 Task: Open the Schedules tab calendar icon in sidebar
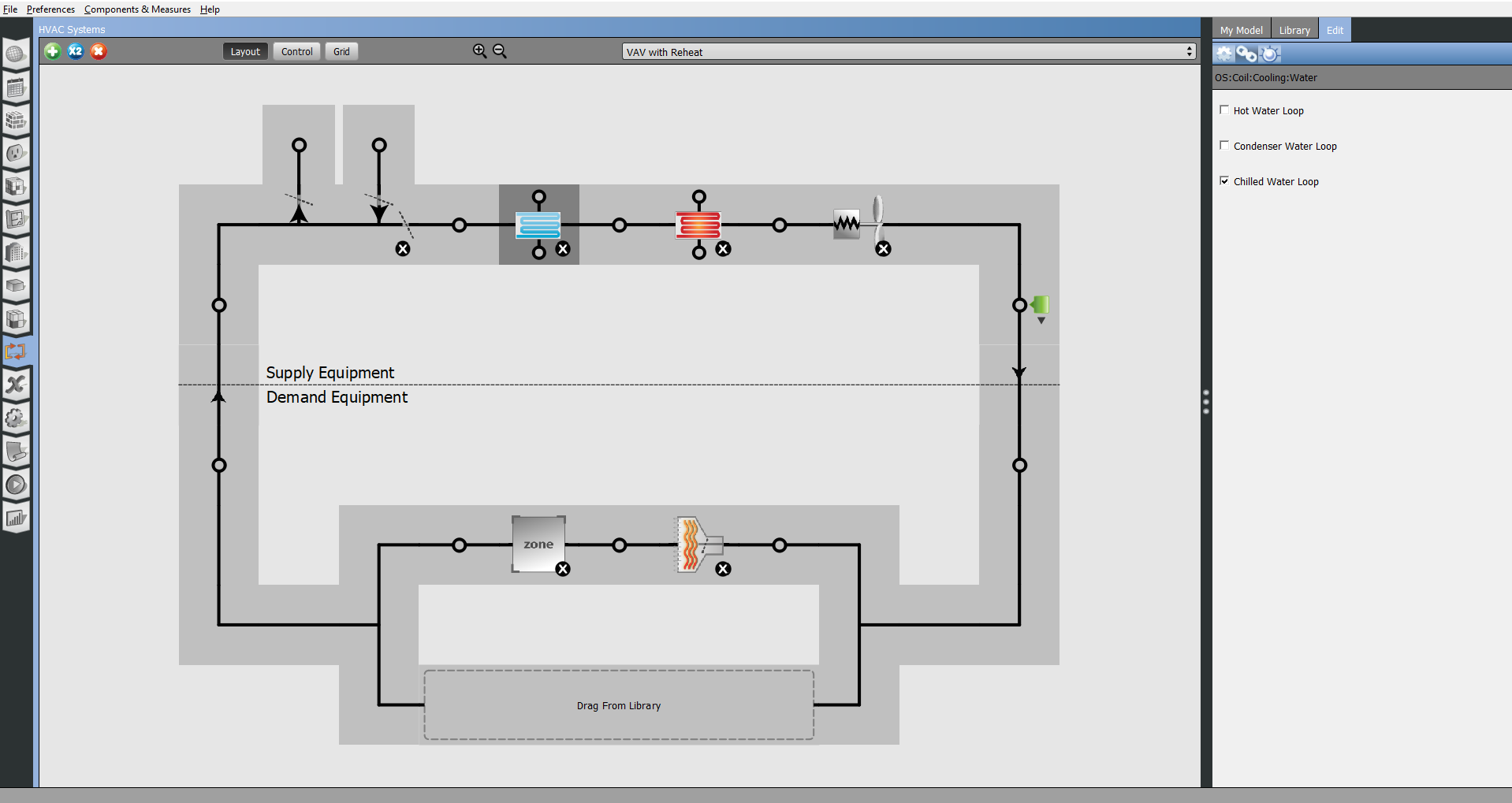(16, 87)
